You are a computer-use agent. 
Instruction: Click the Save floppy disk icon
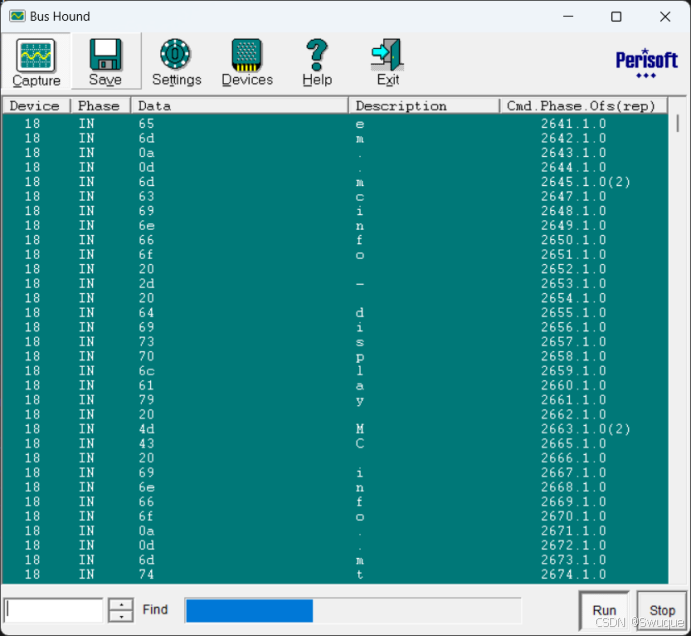pyautogui.click(x=105, y=54)
